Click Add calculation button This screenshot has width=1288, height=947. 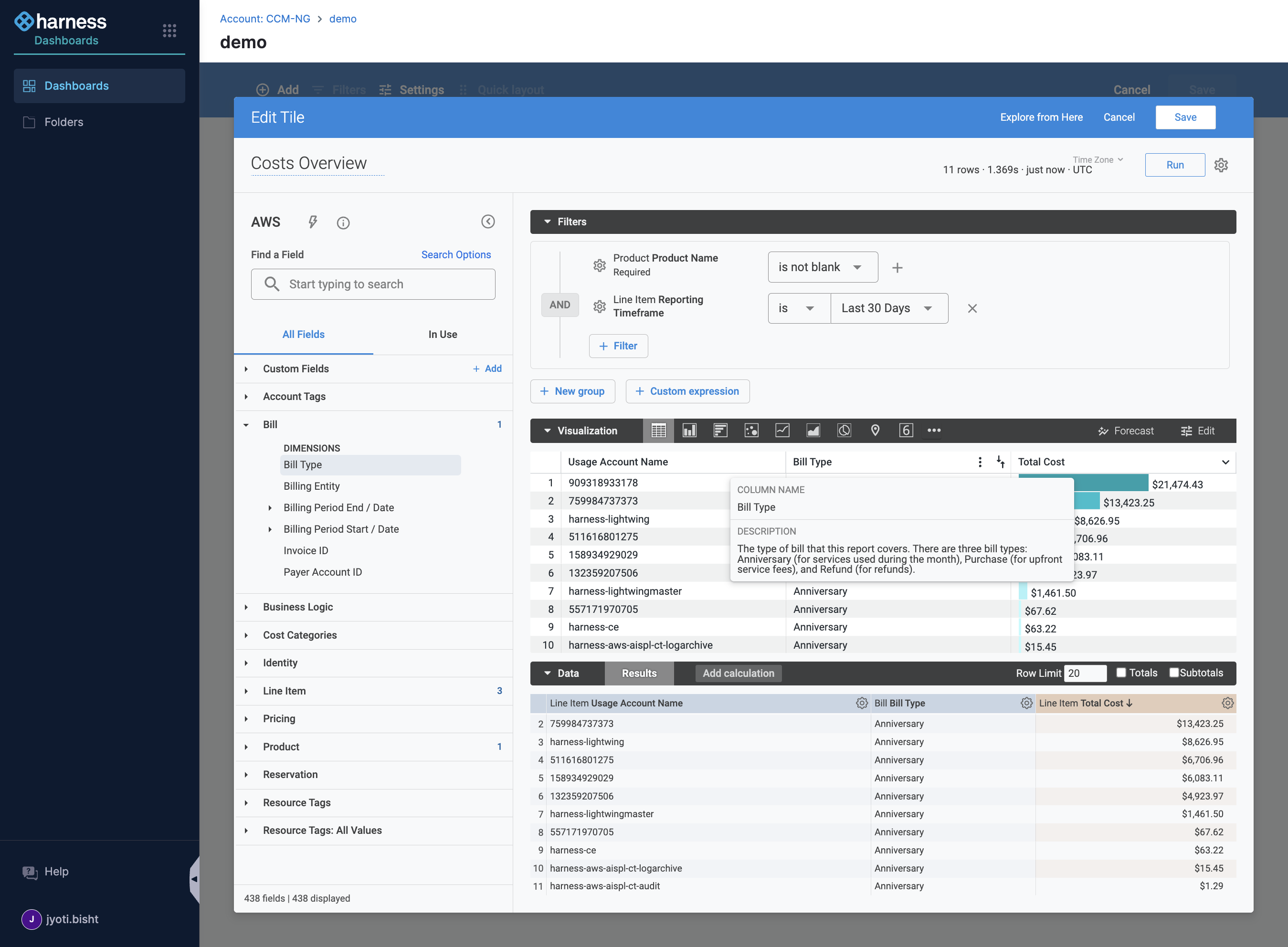click(x=739, y=673)
